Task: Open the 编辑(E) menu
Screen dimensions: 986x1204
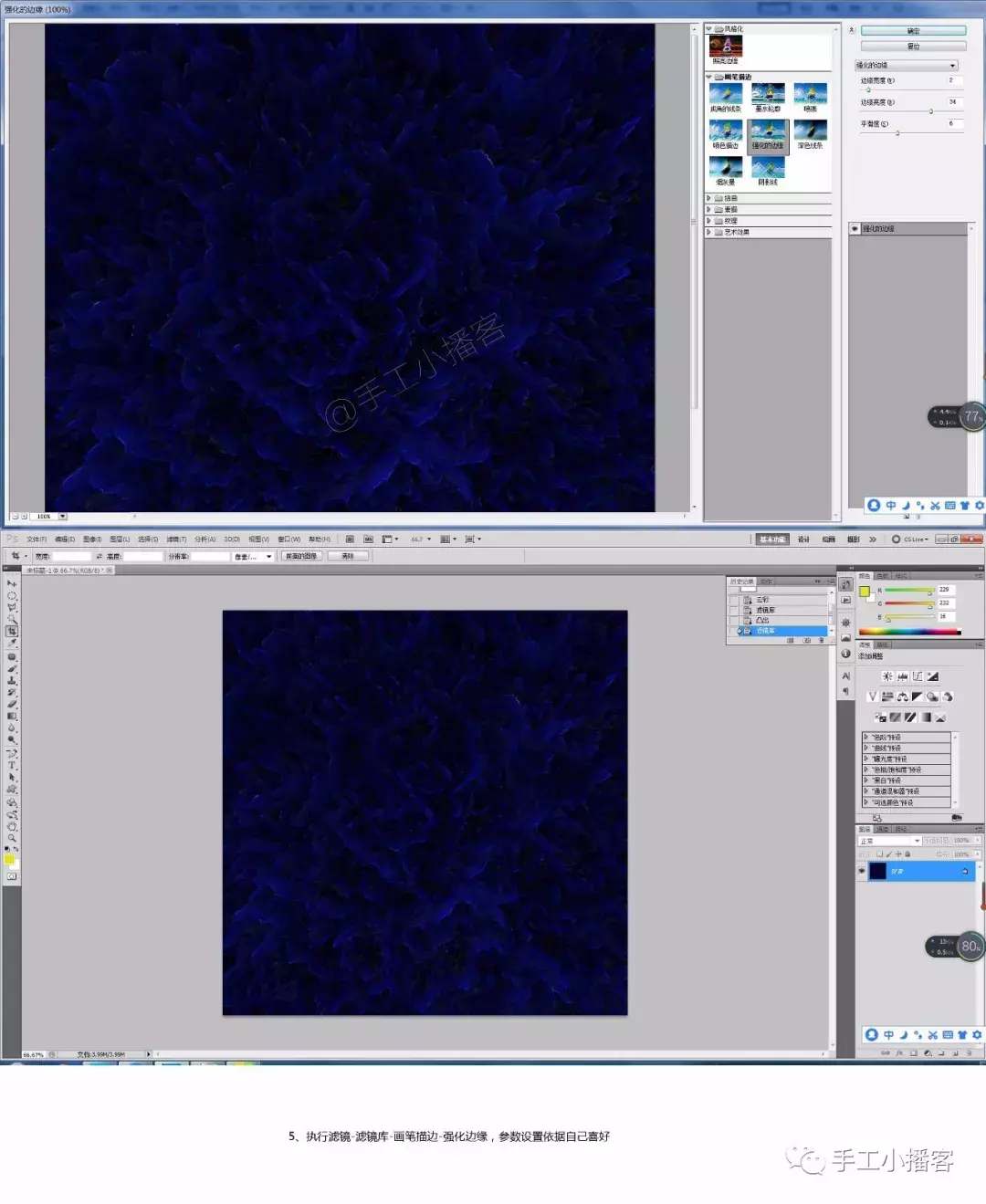Action: pyautogui.click(x=65, y=539)
